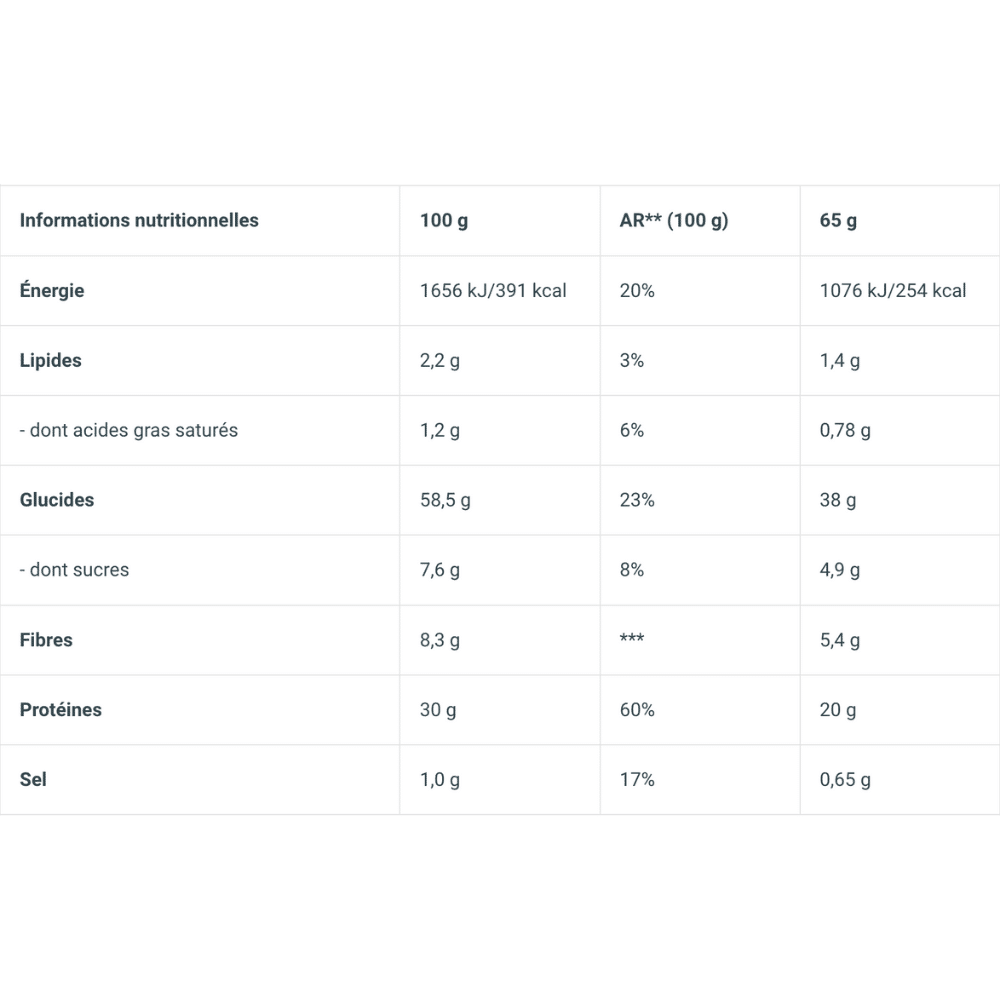Select the '0,65 g' salt value

pyautogui.click(x=845, y=780)
